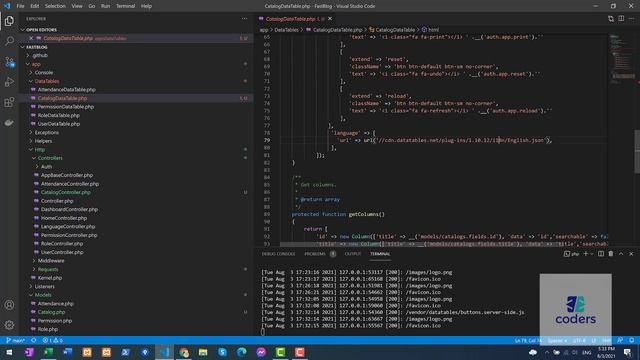Screen dimensions: 640x360
Task: Open Explorer panel more actions ellipsis
Action: click(244, 19)
